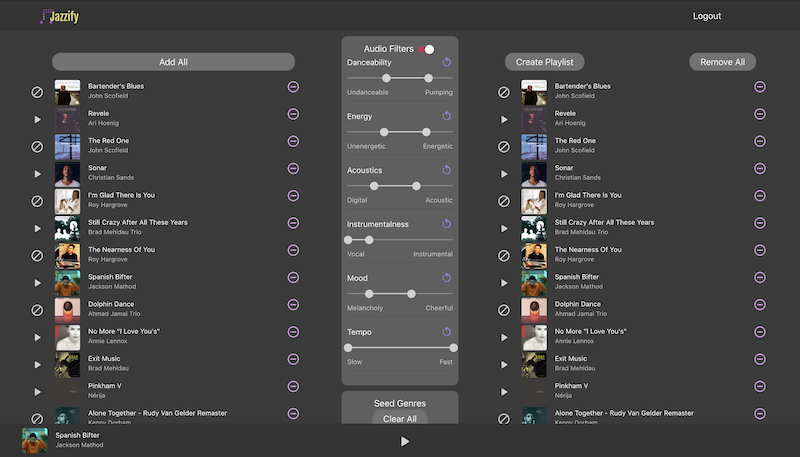Click the Acoustics slider's right handle
This screenshot has width=800, height=457.
417,186
